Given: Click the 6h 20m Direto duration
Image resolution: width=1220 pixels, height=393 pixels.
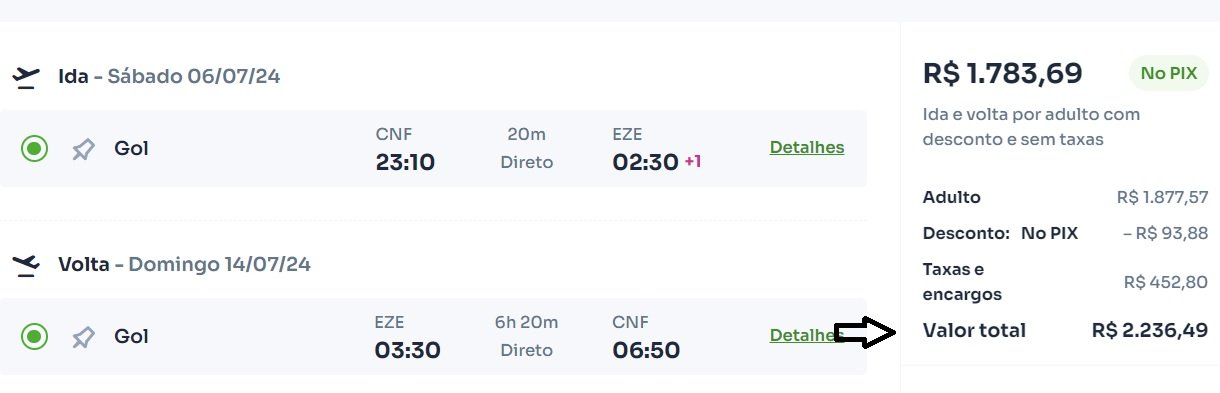Looking at the screenshot, I should pos(526,337).
